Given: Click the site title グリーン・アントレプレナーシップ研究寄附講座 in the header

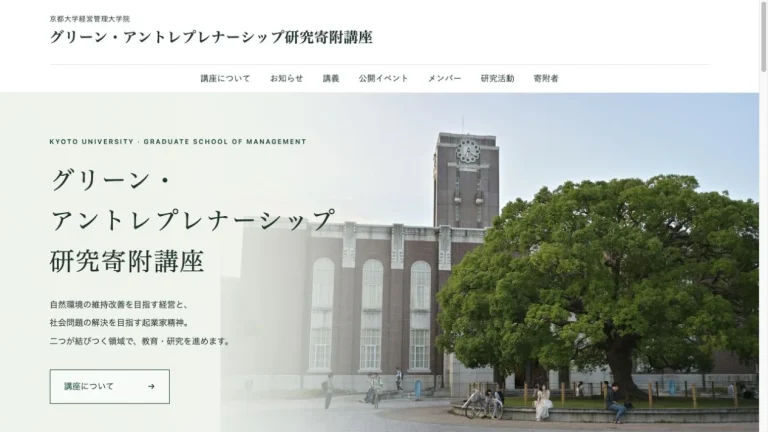Looking at the screenshot, I should click(x=211, y=37).
